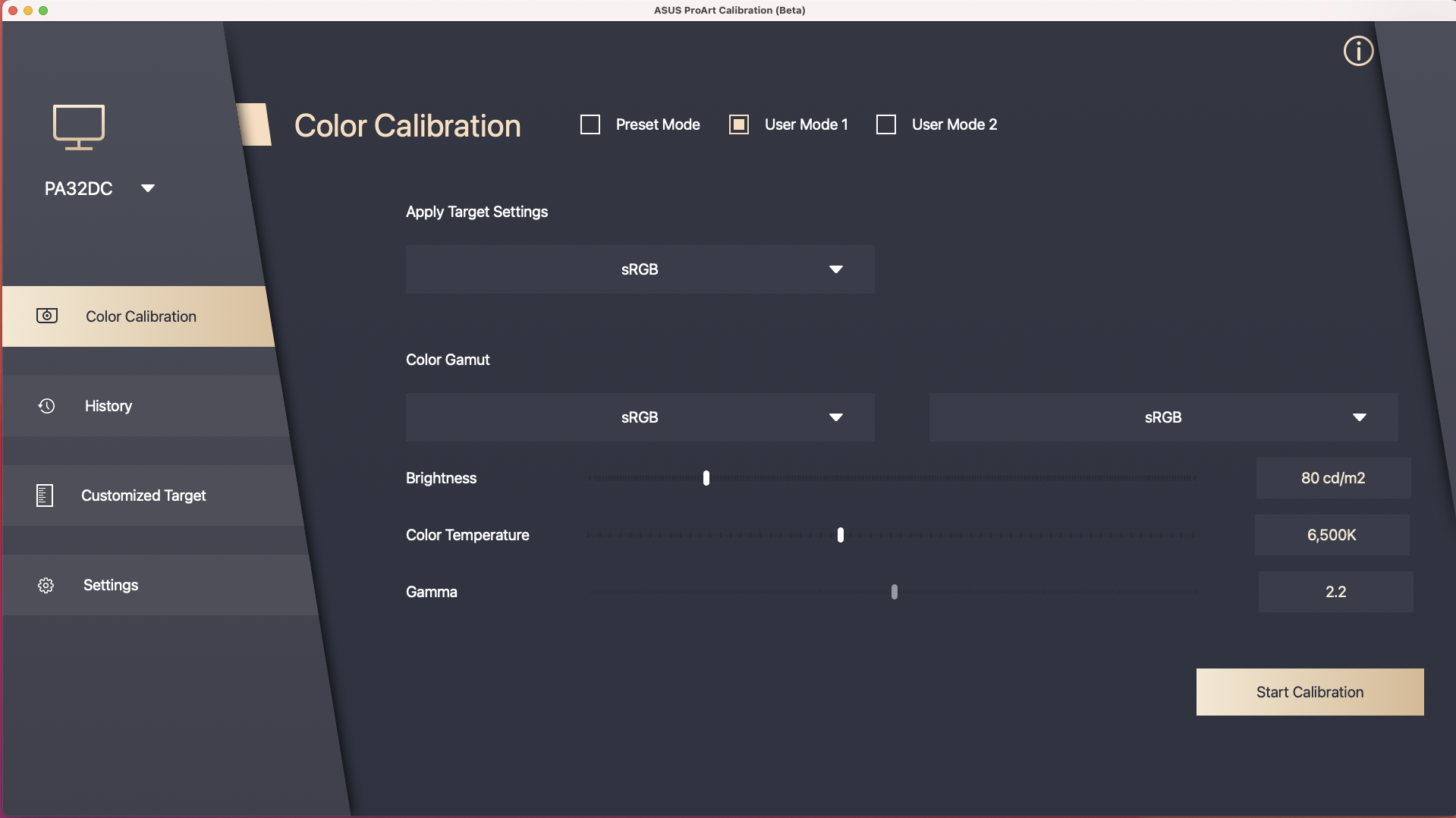Click the PA32DC model name text
The height and width of the screenshot is (818, 1456).
[78, 188]
